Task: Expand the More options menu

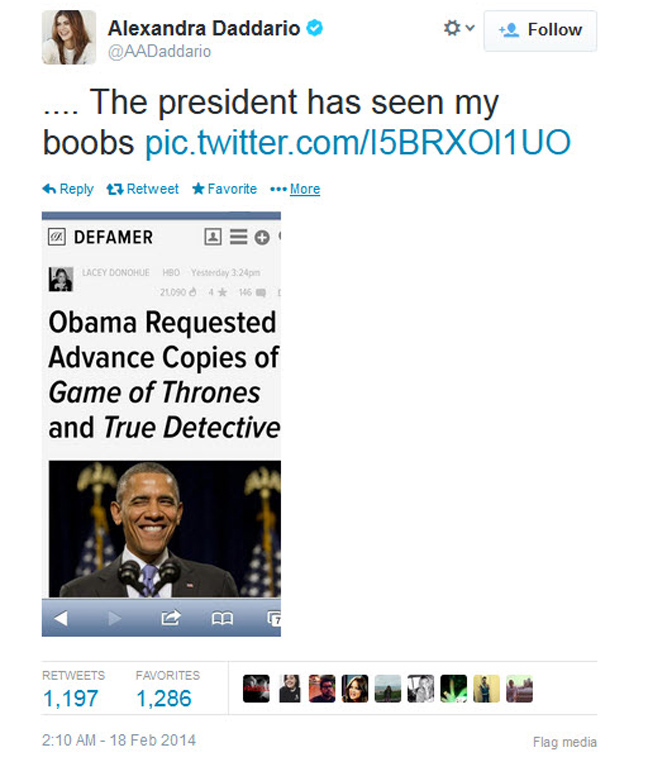Action: coord(296,189)
